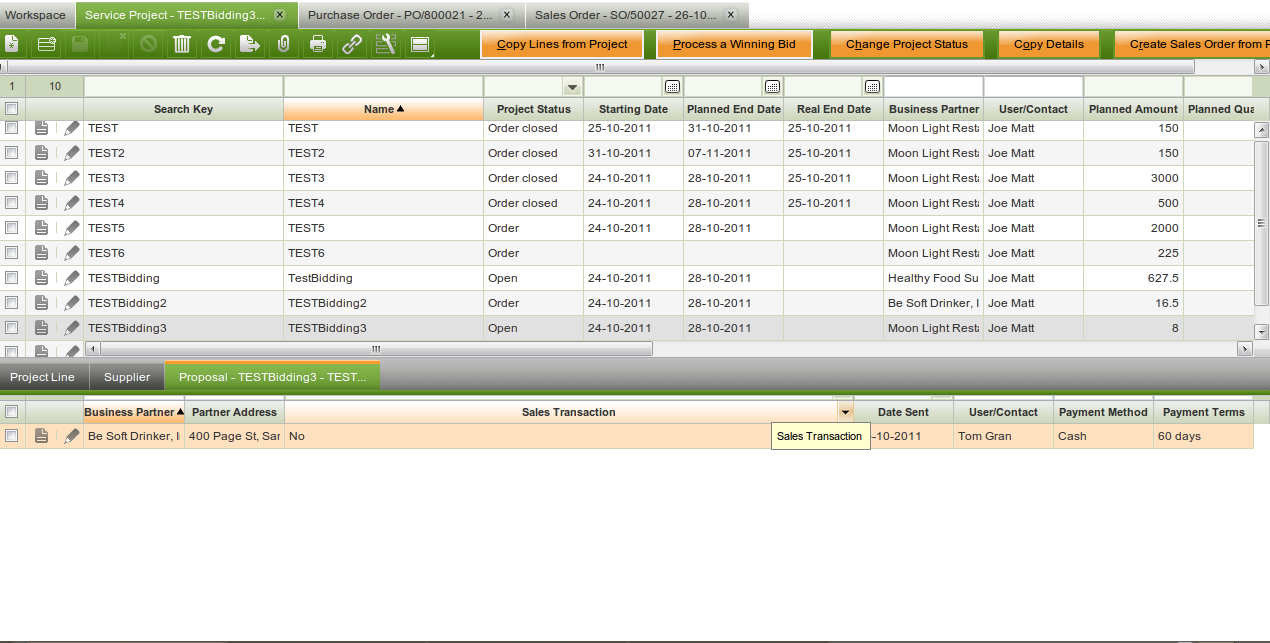Image resolution: width=1270 pixels, height=643 pixels.
Task: Open the wrench customize icon
Action: (386, 44)
